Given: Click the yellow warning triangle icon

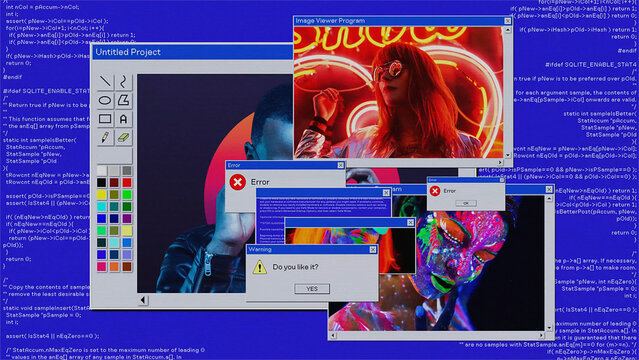Looking at the screenshot, I should point(260,267).
